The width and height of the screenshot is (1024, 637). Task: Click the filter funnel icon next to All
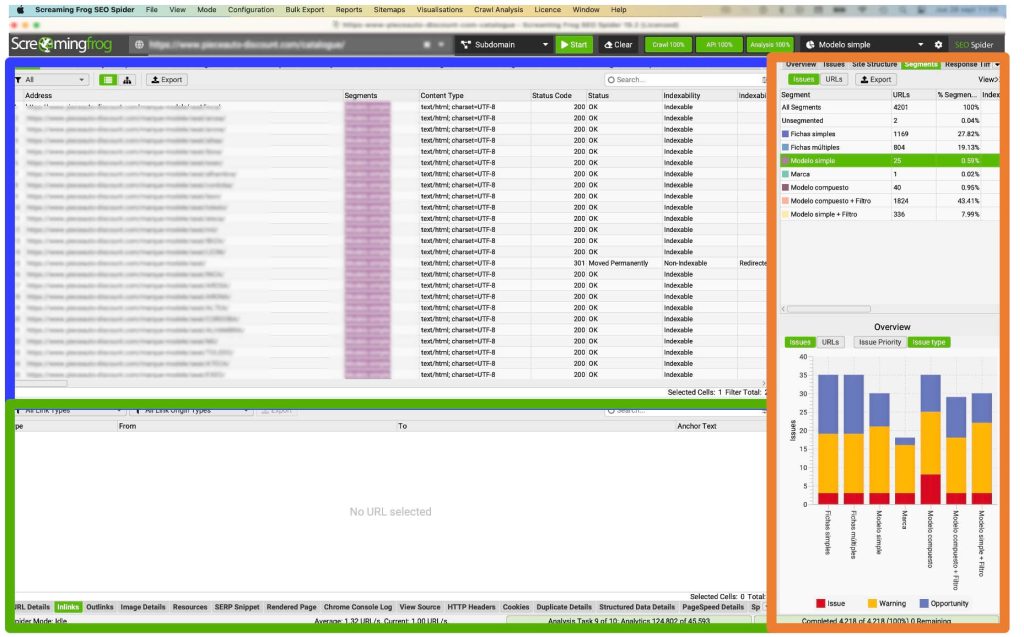tap(17, 80)
